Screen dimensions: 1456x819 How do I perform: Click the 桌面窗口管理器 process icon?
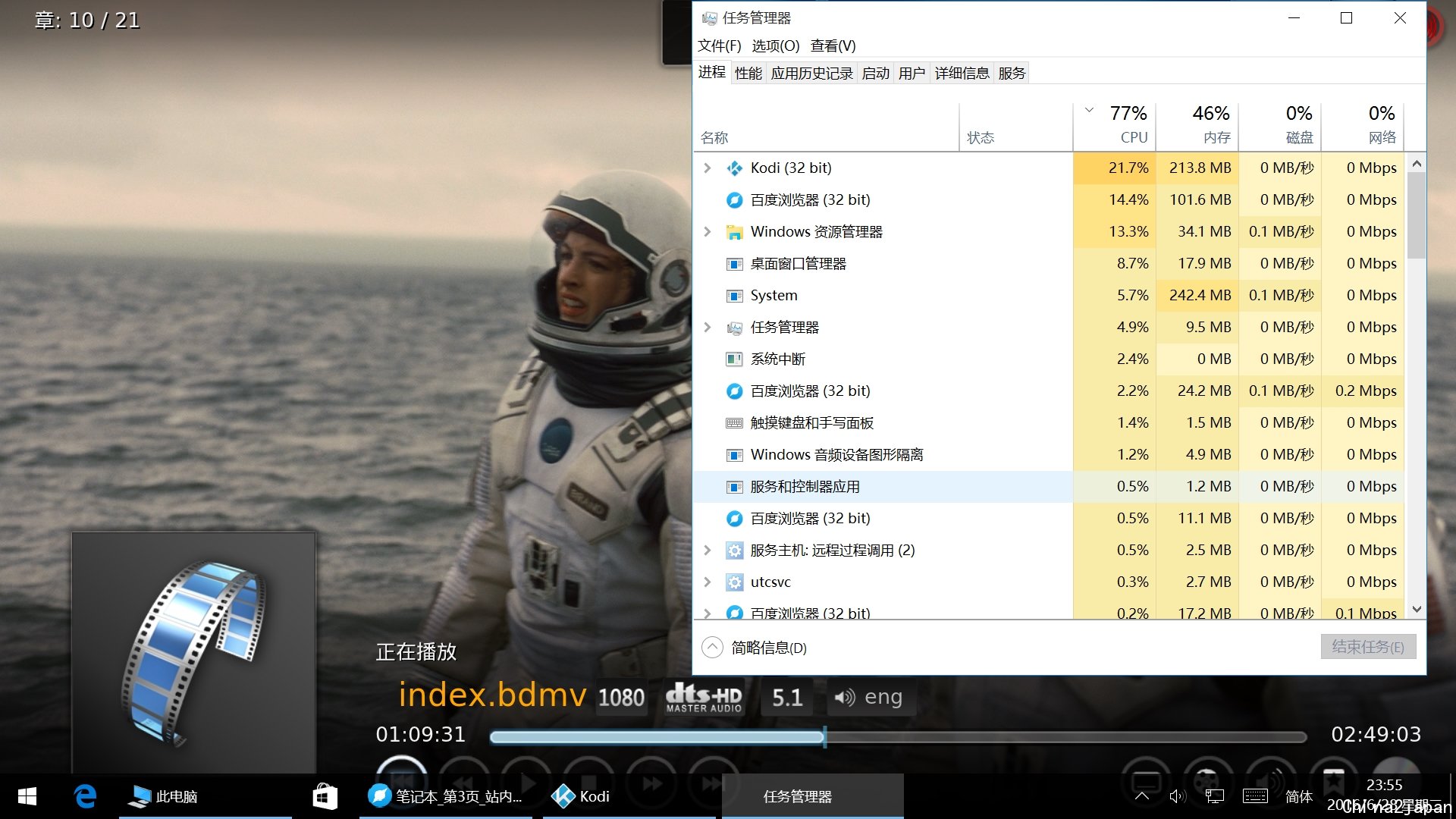pyautogui.click(x=734, y=264)
